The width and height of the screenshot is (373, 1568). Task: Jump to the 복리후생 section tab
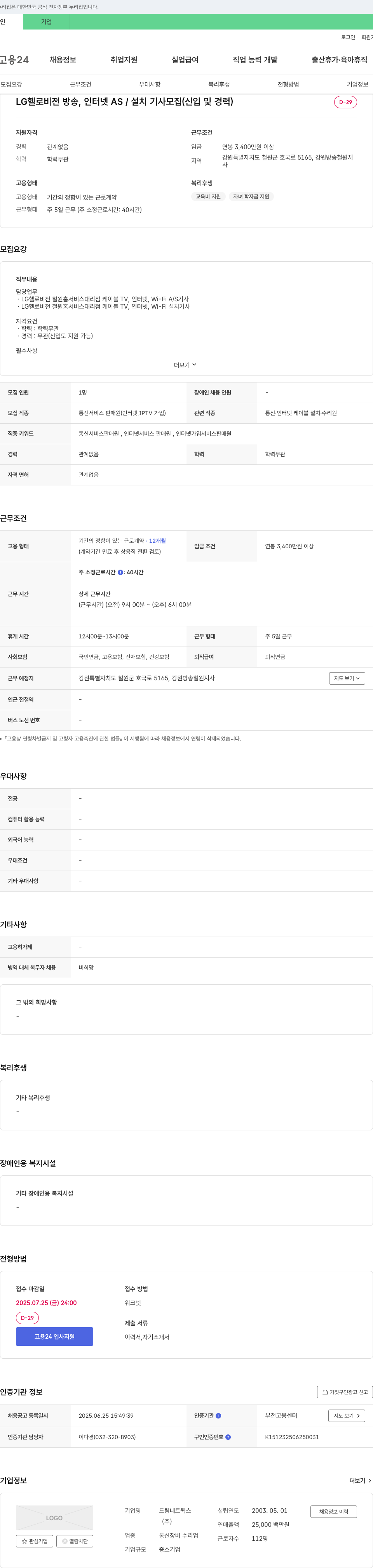(220, 84)
